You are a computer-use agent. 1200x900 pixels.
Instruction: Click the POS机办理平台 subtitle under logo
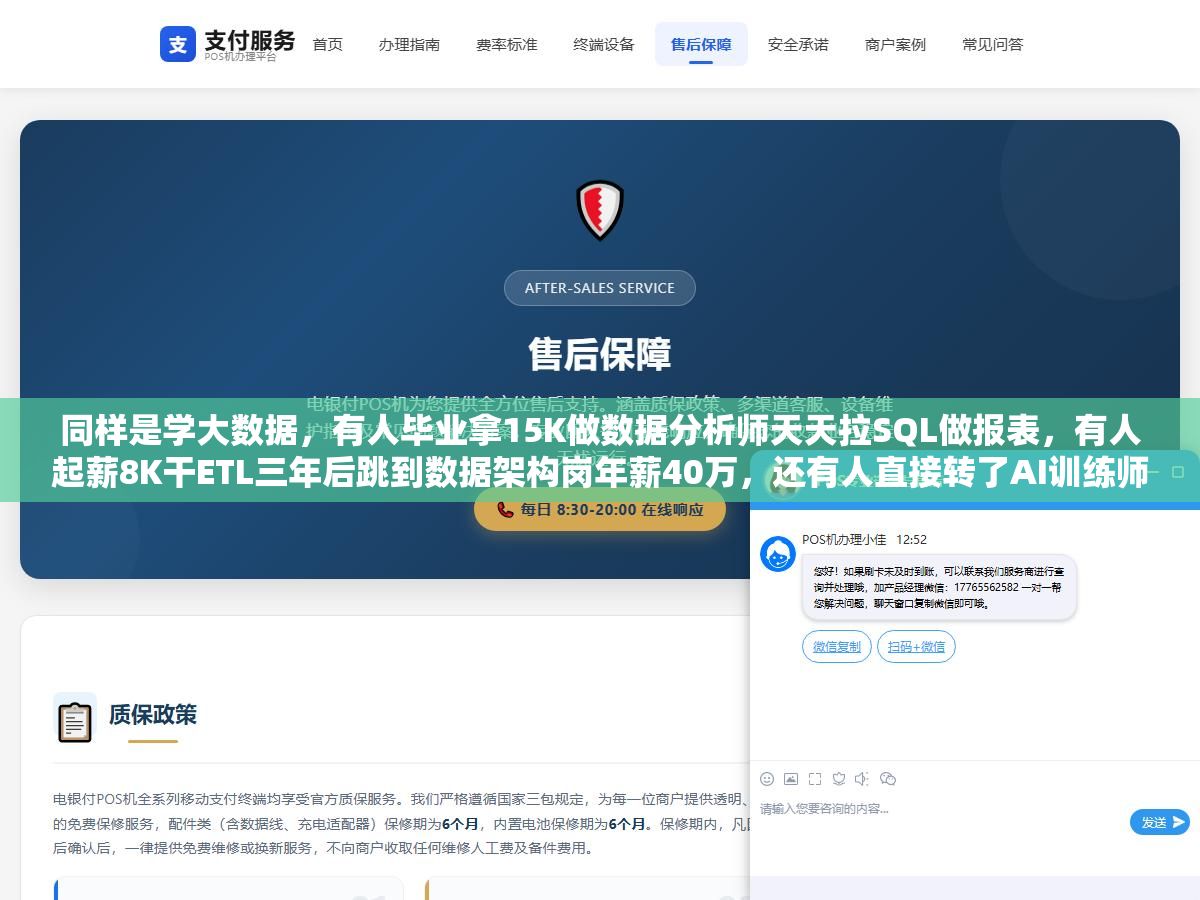coord(241,57)
